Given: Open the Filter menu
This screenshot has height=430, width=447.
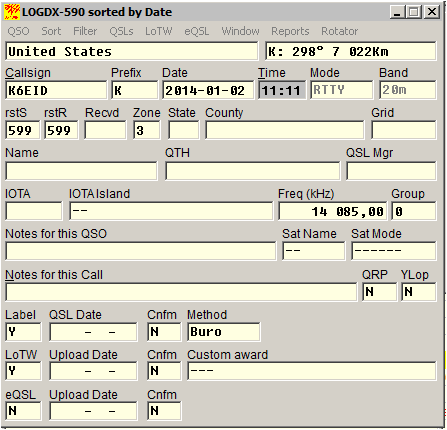Looking at the screenshot, I should [x=85, y=31].
